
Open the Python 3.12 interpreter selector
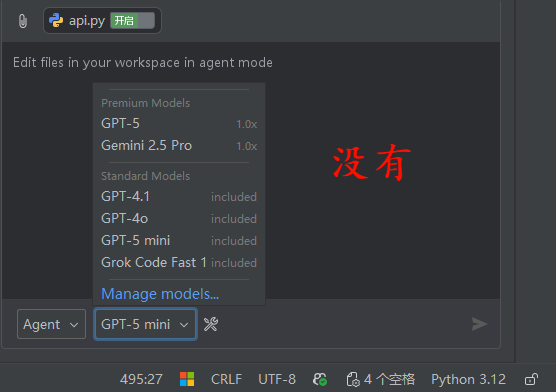click(x=468, y=379)
